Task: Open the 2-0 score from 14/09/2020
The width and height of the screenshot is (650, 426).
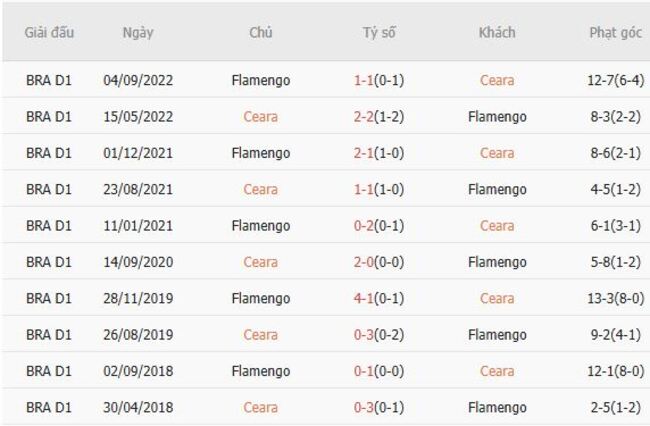Action: (366, 262)
